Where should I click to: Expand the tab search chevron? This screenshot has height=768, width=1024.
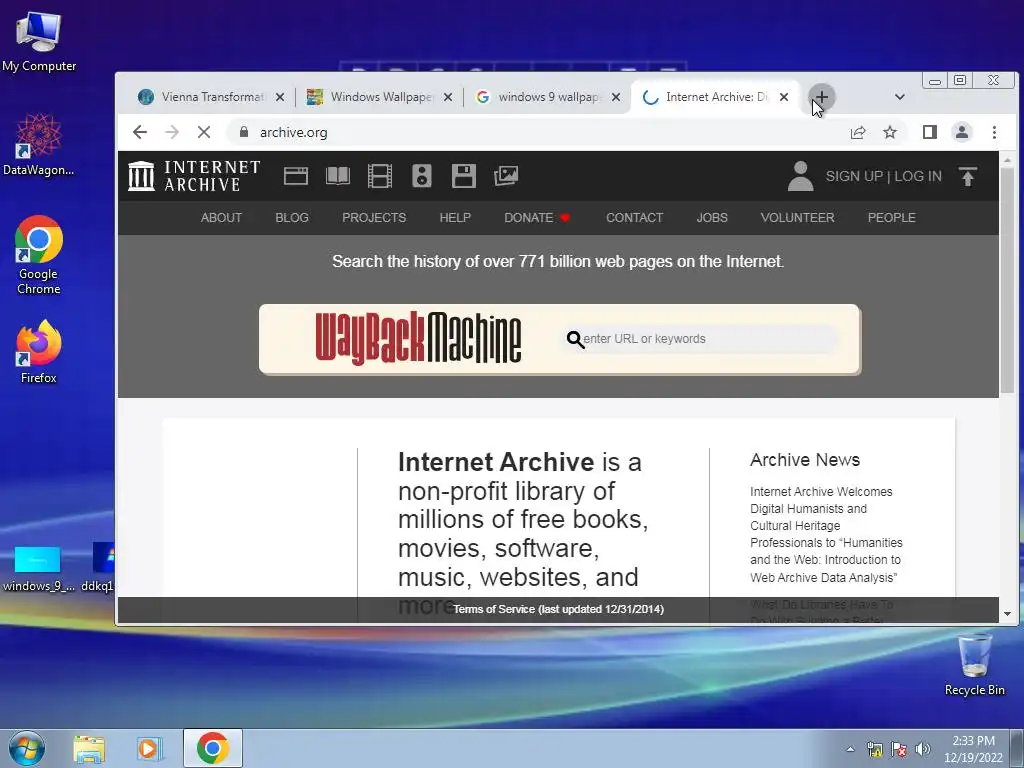point(899,97)
